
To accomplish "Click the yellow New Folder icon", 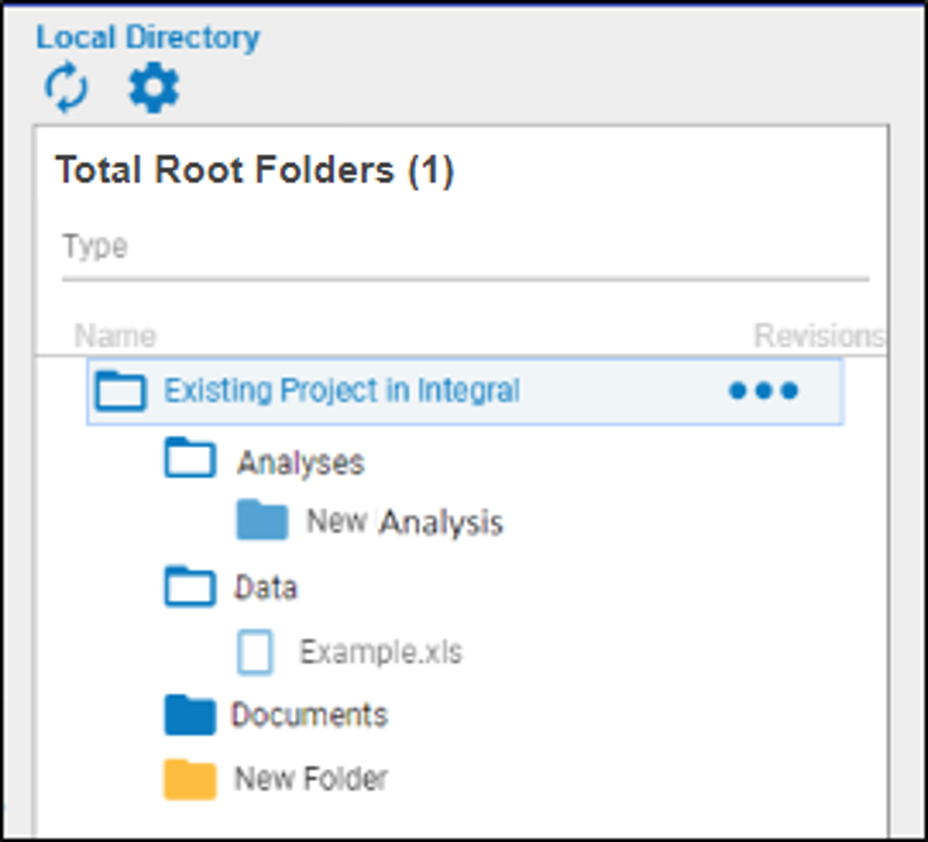I will (x=190, y=778).
